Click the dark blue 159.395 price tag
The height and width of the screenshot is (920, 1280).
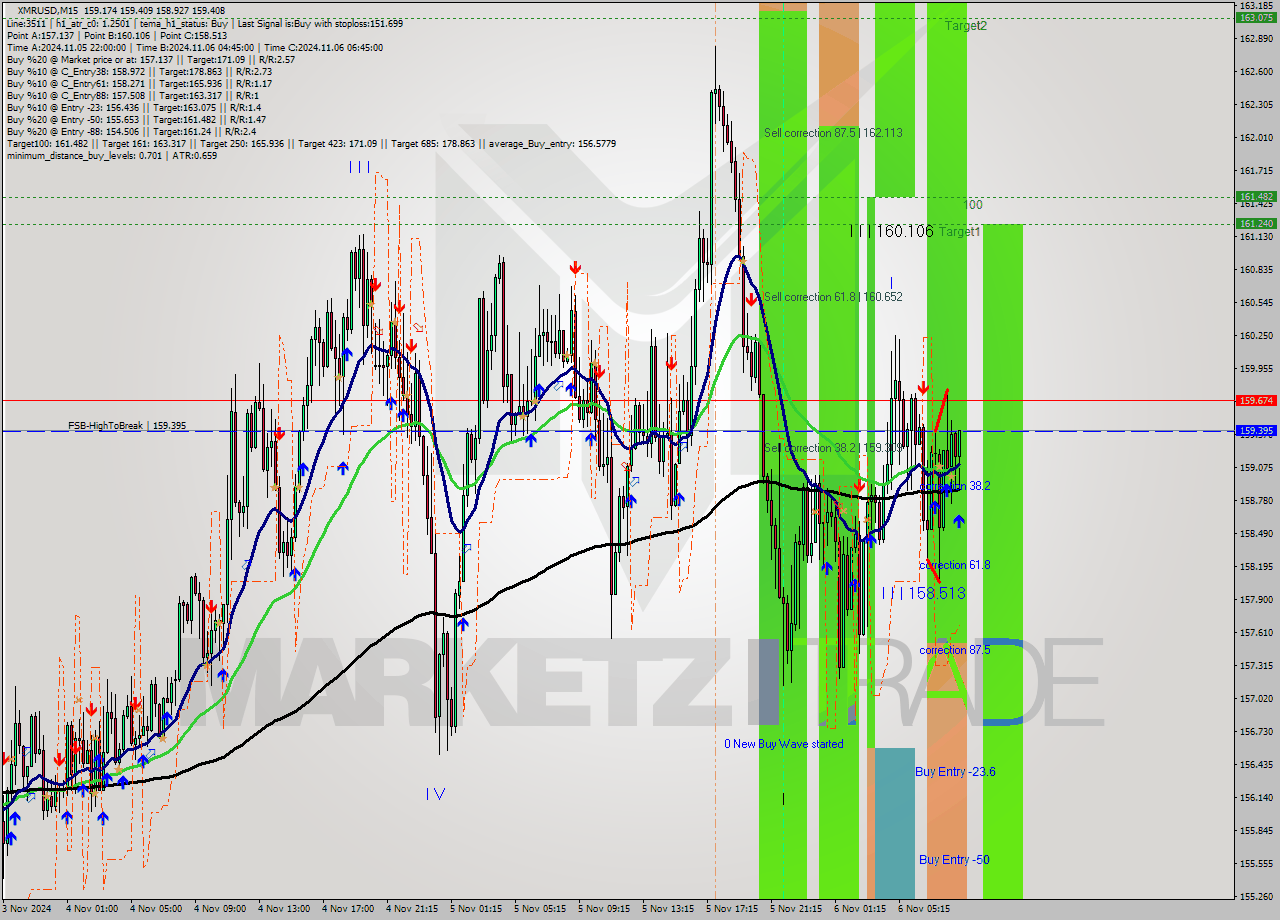pos(1256,431)
